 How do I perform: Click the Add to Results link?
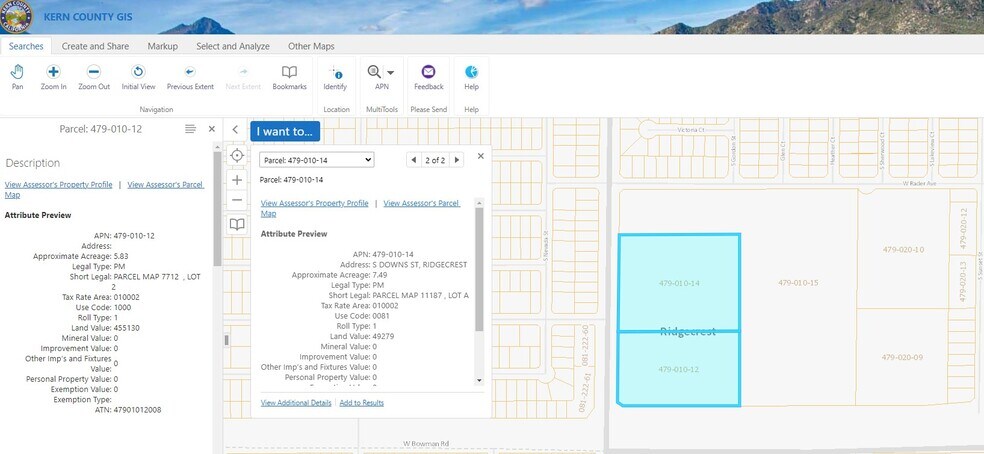[x=361, y=403]
